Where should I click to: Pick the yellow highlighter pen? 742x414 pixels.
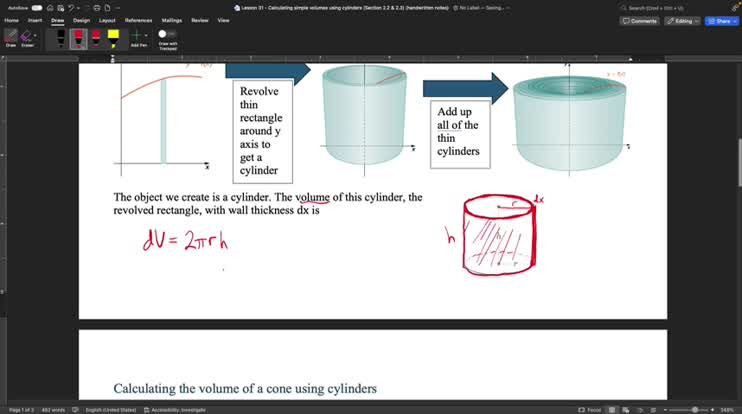113,37
